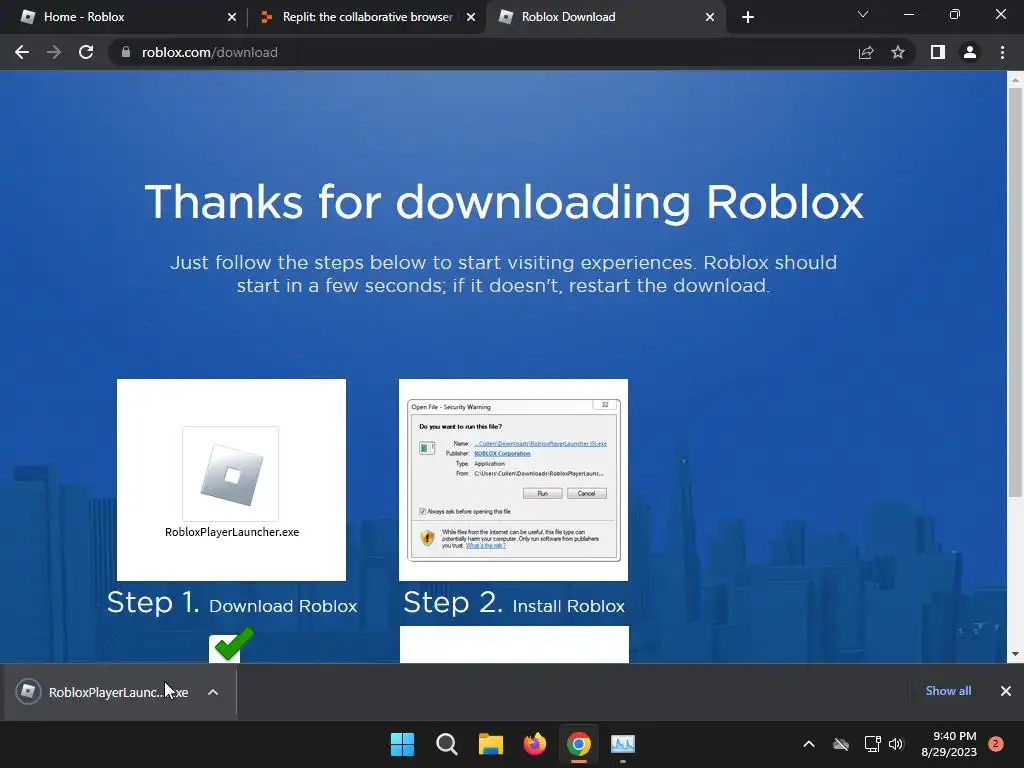Image resolution: width=1024 pixels, height=768 pixels.
Task: Share this page using share icon
Action: click(x=866, y=52)
